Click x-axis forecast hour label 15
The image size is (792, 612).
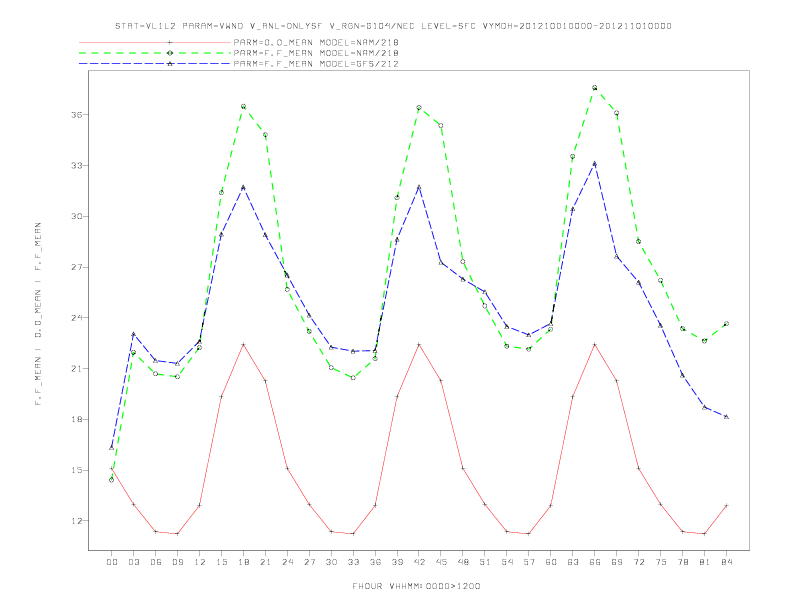click(221, 562)
